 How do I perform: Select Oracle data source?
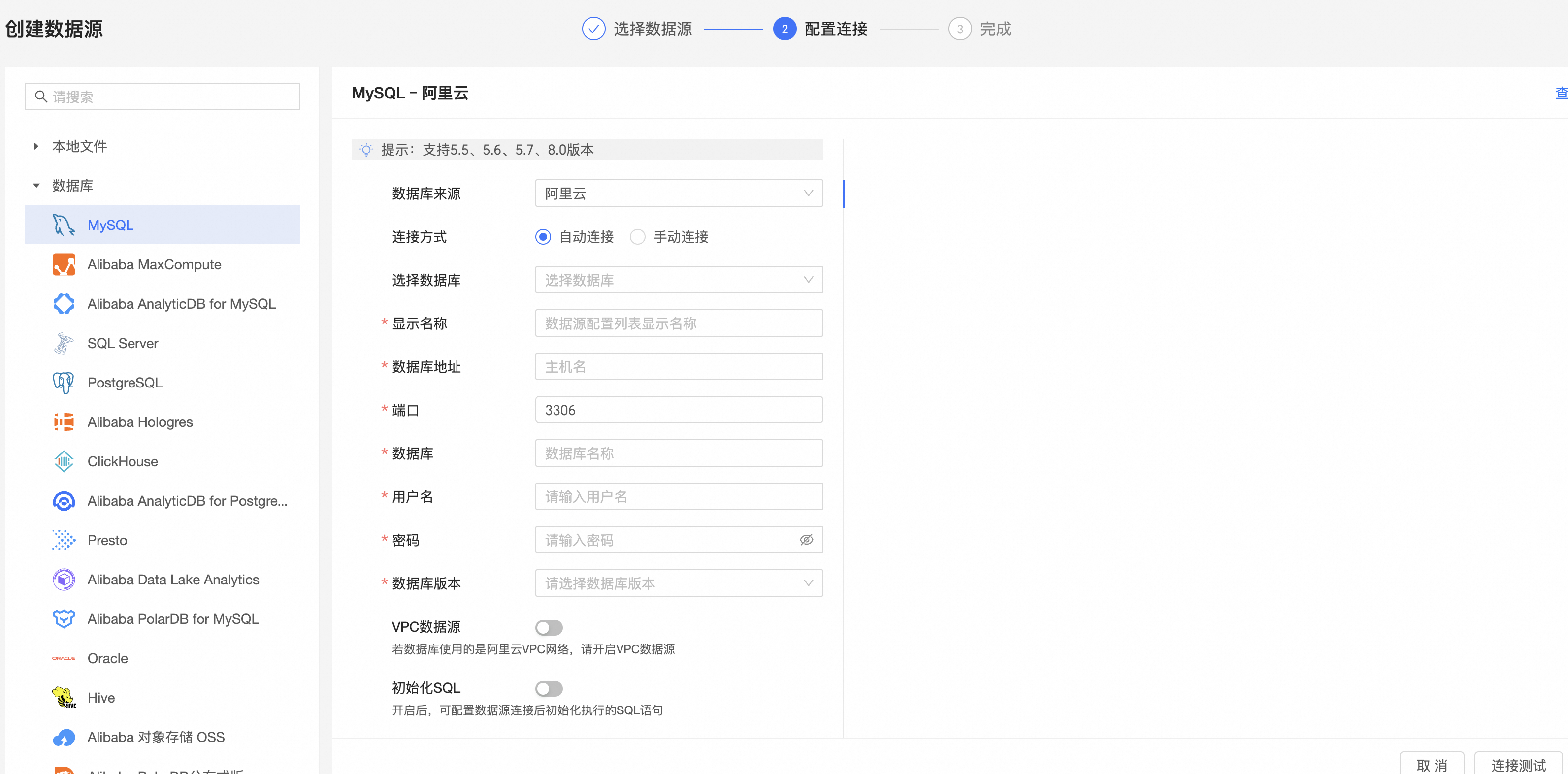[162, 658]
